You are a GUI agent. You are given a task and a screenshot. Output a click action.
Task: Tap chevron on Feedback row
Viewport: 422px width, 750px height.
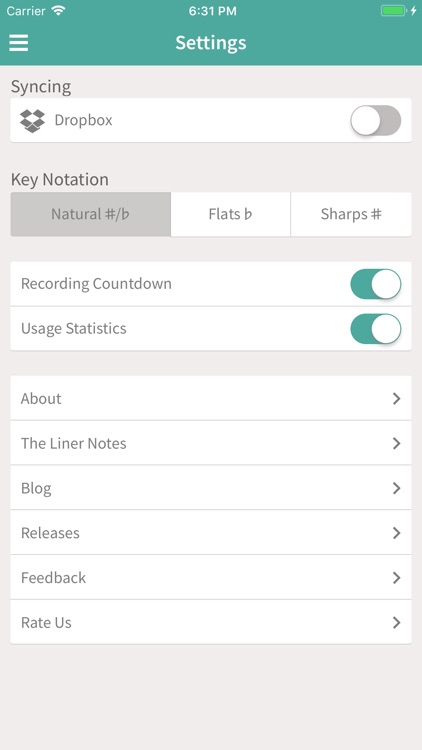(397, 578)
